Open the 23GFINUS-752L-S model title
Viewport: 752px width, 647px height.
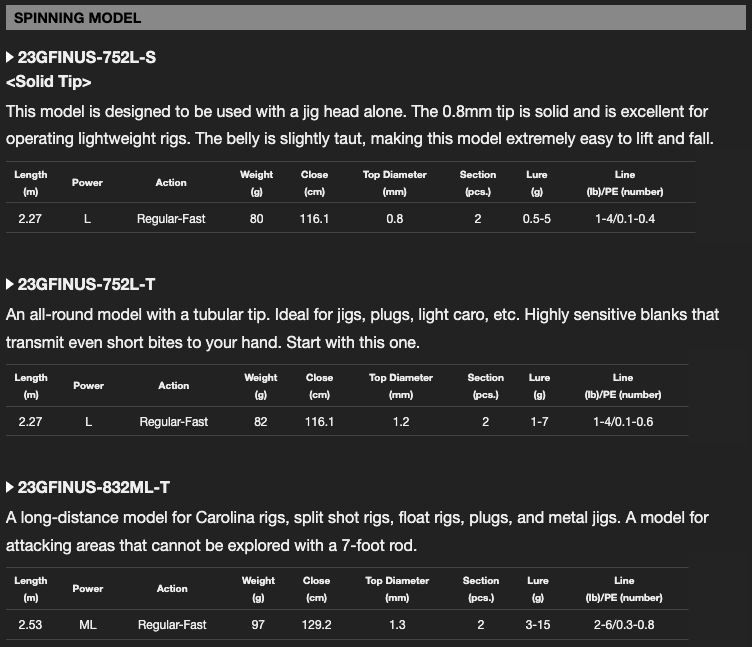[87, 58]
